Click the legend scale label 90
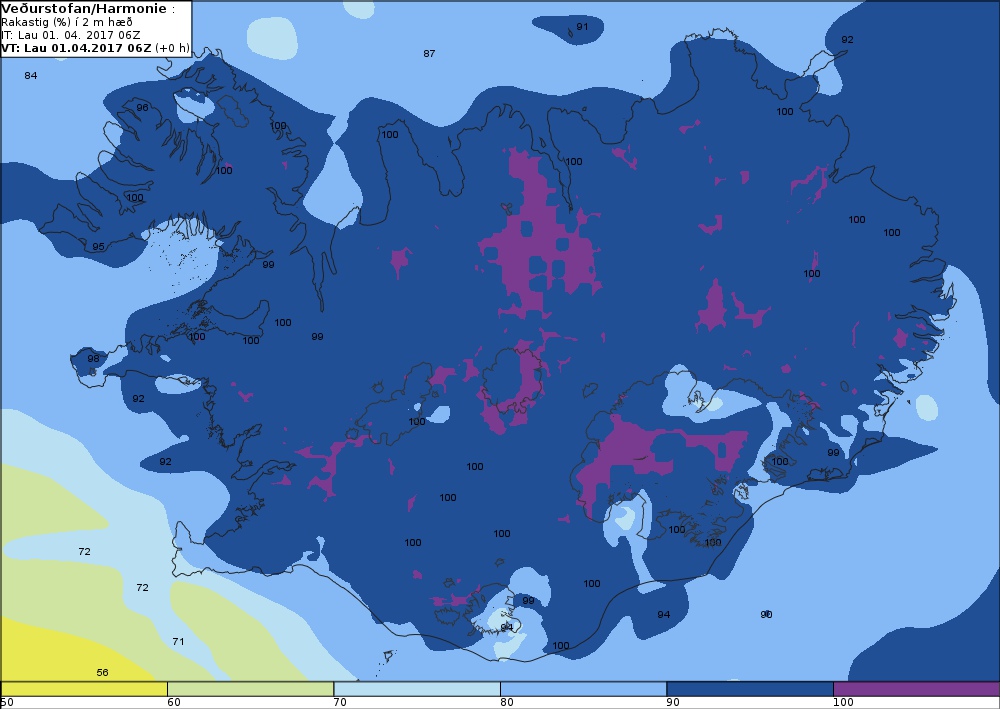This screenshot has width=1000, height=709. point(673,702)
